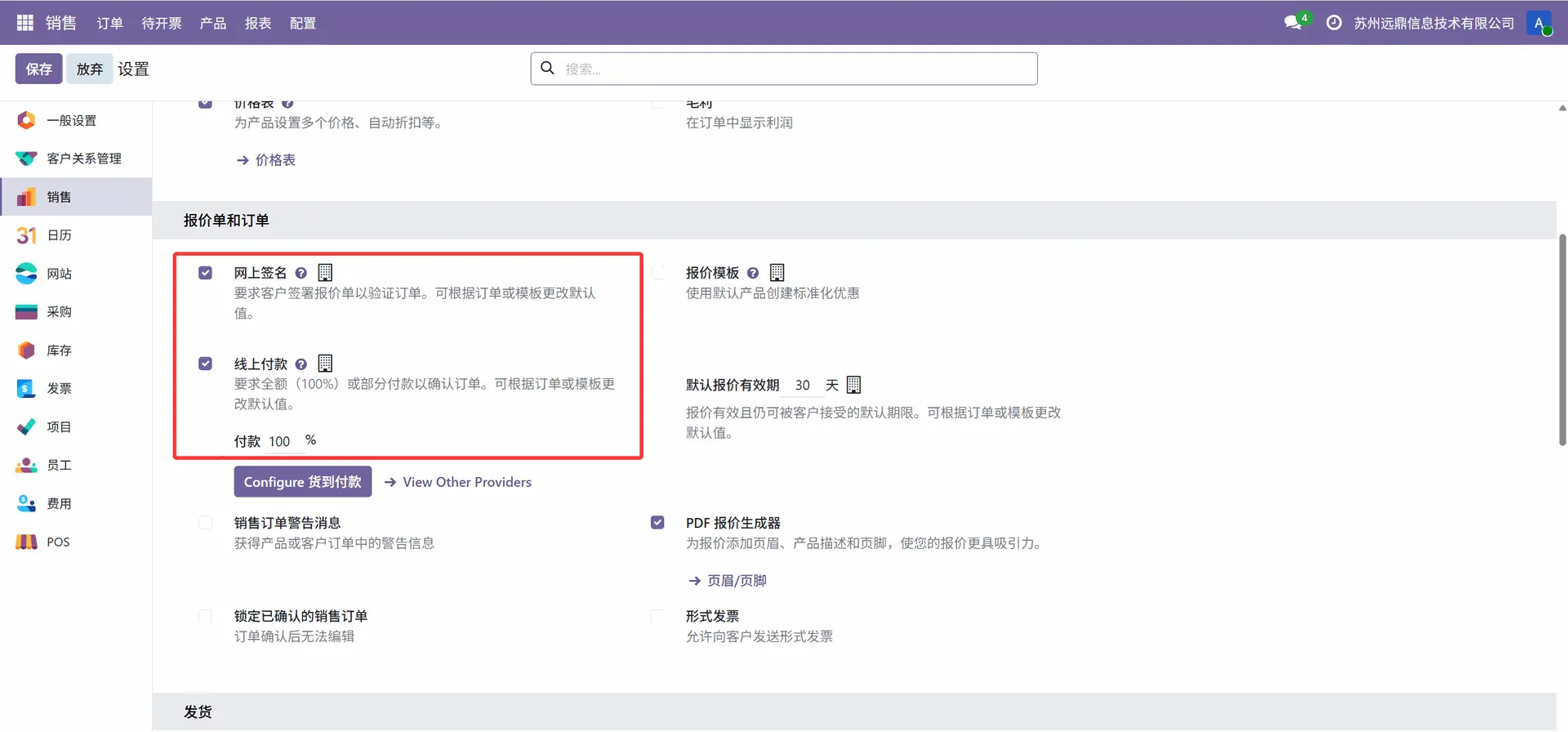Viewport: 1568px width, 732px height.
Task: Open 客户关系管理 settings in sidebar
Action: [x=83, y=158]
